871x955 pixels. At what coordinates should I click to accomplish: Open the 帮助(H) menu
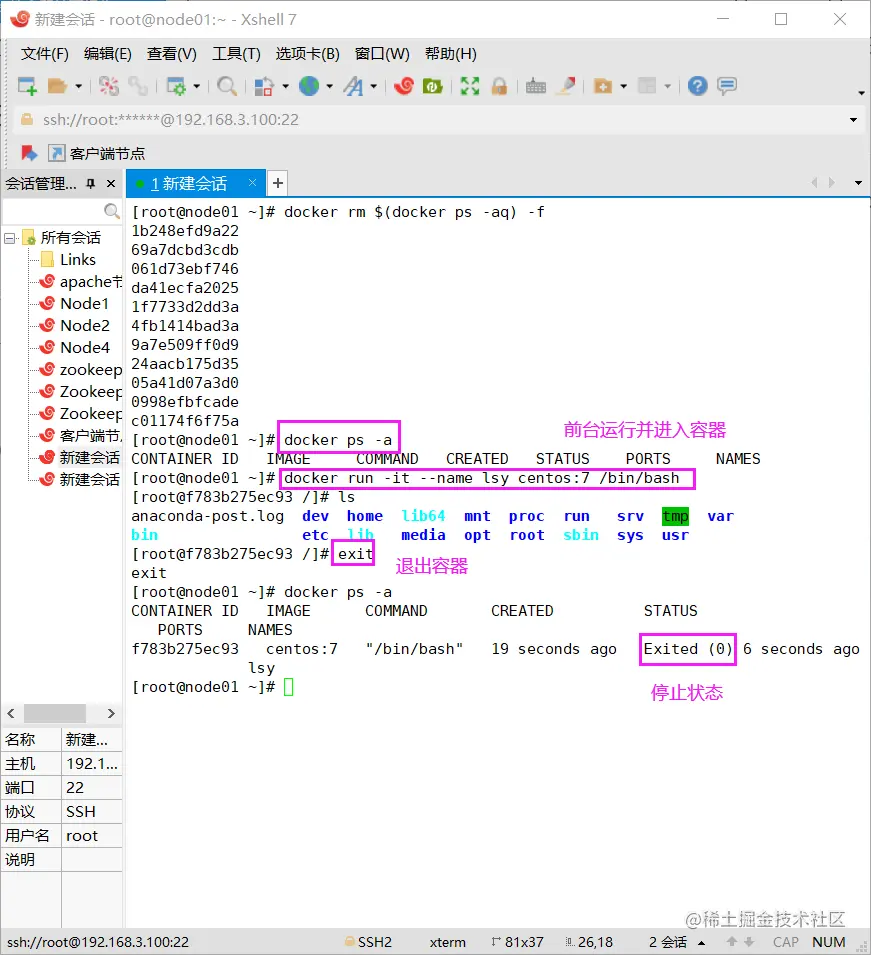(x=451, y=54)
